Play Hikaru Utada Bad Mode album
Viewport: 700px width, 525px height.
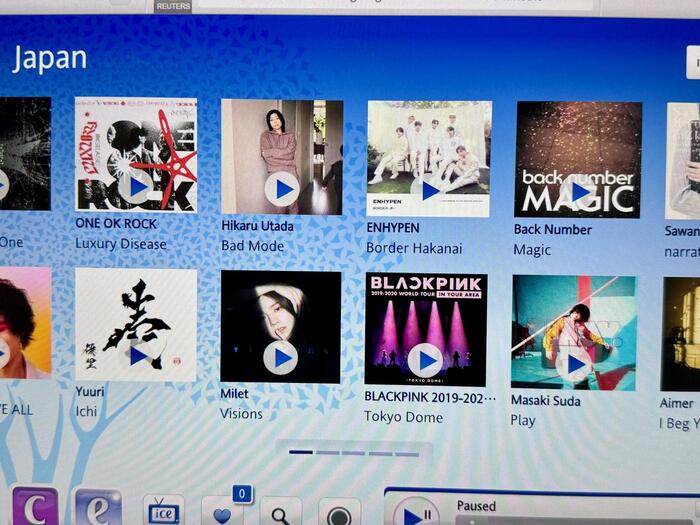point(282,189)
